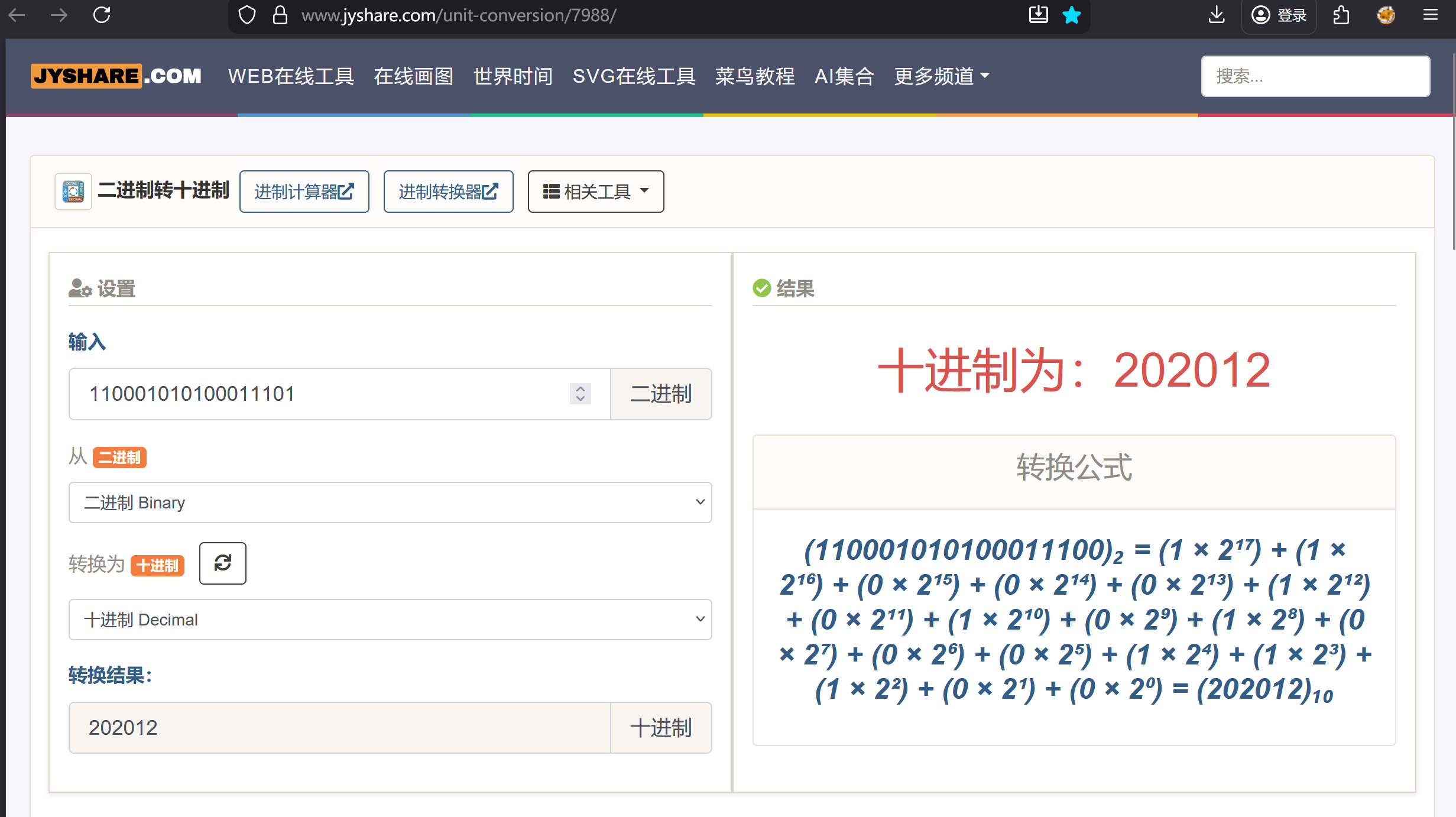Viewport: 1456px width, 817px height.
Task: Click the 二进制 unit label beside input
Action: 661,394
